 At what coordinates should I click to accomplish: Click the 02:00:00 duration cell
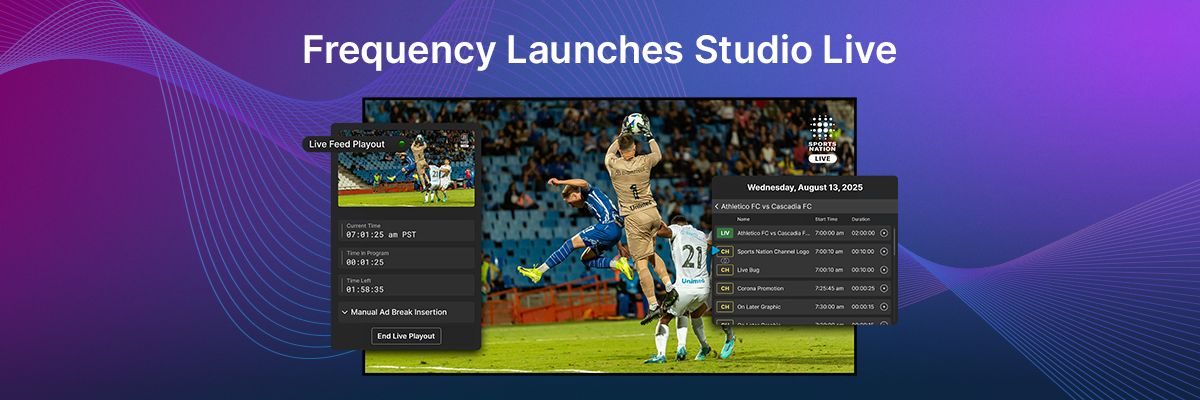coord(863,233)
